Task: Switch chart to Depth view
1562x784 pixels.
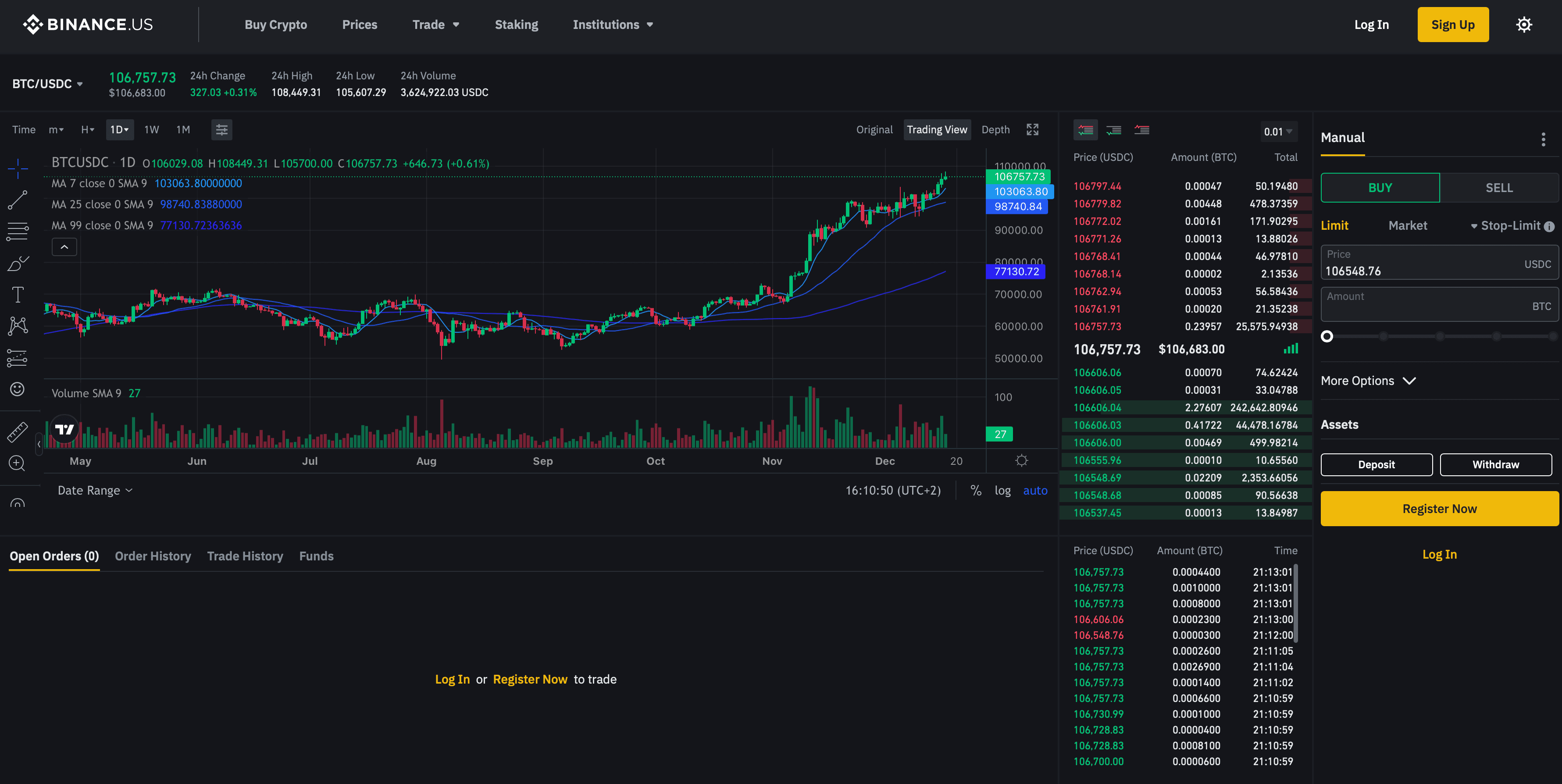Action: pos(995,130)
